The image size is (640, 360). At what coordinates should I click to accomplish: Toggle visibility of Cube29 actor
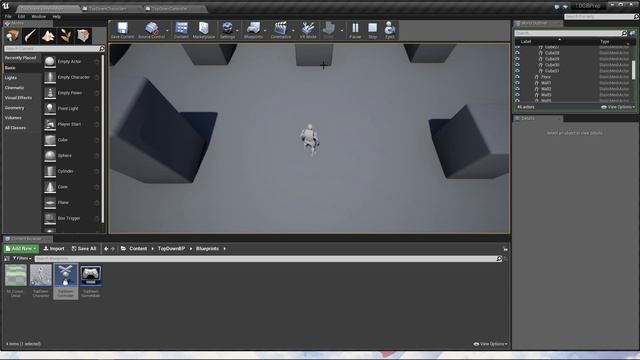click(517, 59)
